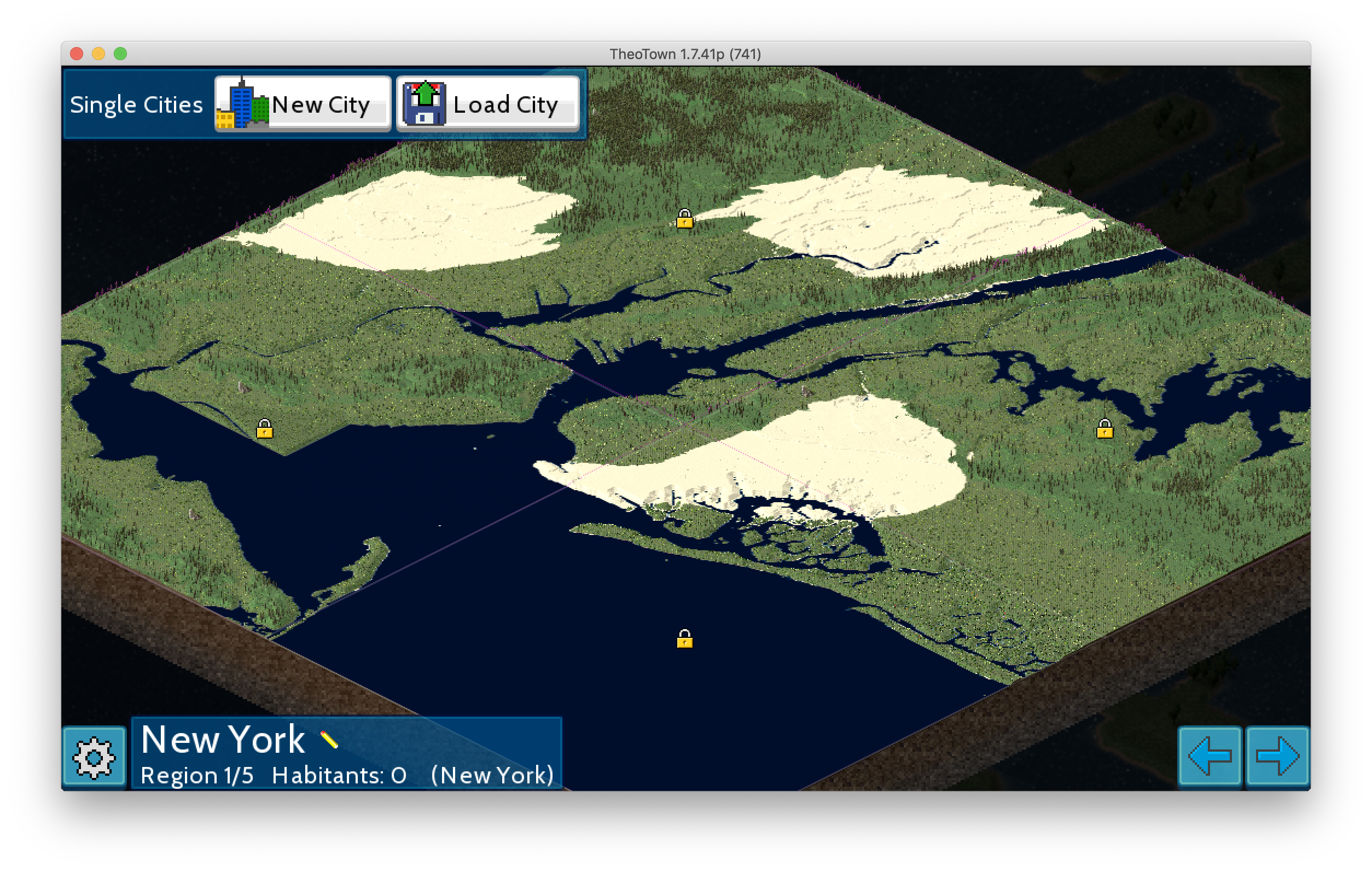1372x872 pixels.
Task: Click the 'Single Cities' label
Action: click(136, 105)
